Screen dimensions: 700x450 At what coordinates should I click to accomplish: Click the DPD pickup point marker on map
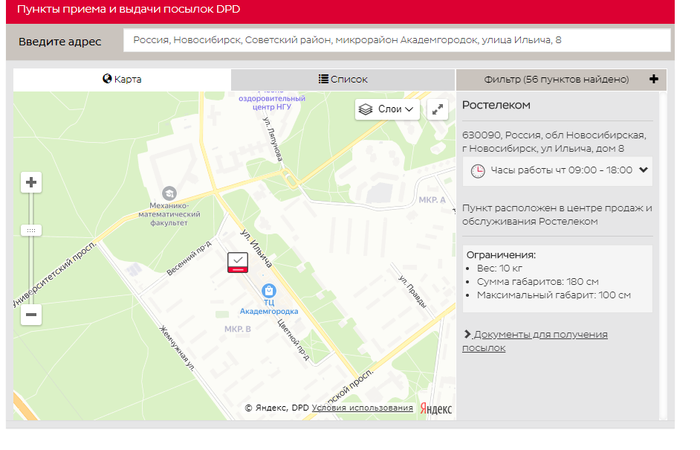pos(238,263)
